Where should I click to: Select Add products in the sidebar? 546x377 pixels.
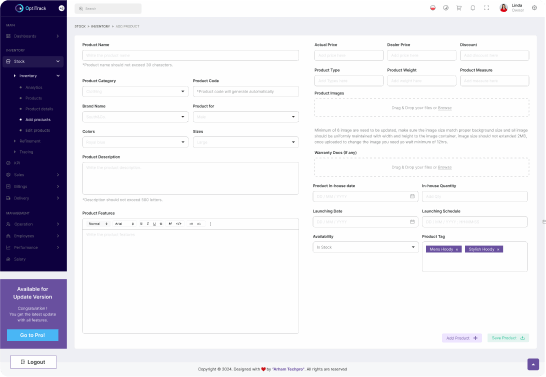tap(38, 120)
